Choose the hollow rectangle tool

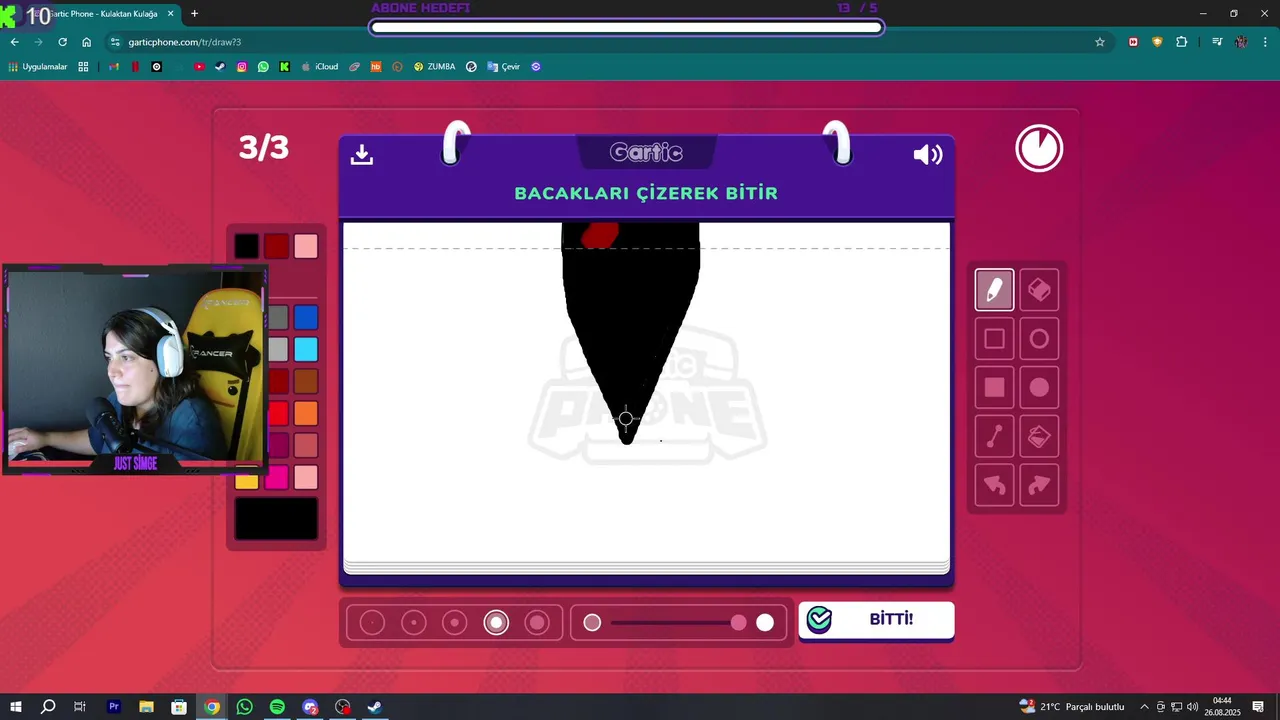coord(994,339)
